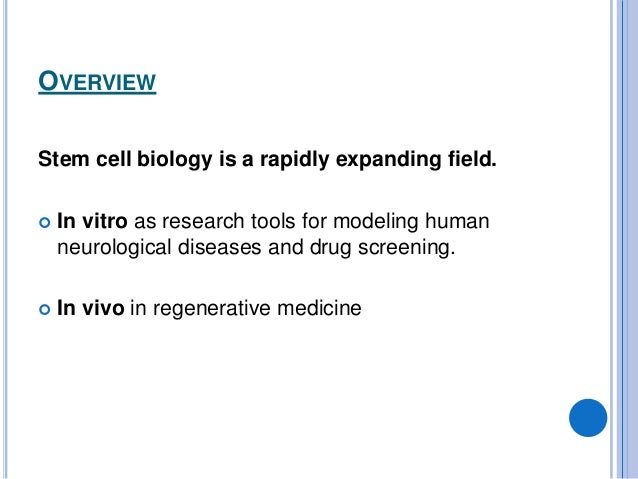Screen dimensions: 638x479
Task: Click the bullet ring beside In vivo
Action: tap(44, 309)
